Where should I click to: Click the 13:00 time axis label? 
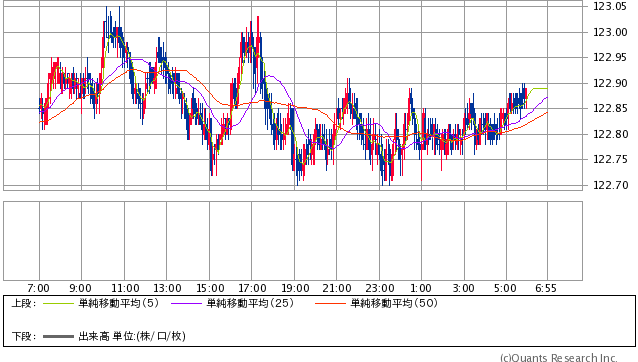pos(167,288)
